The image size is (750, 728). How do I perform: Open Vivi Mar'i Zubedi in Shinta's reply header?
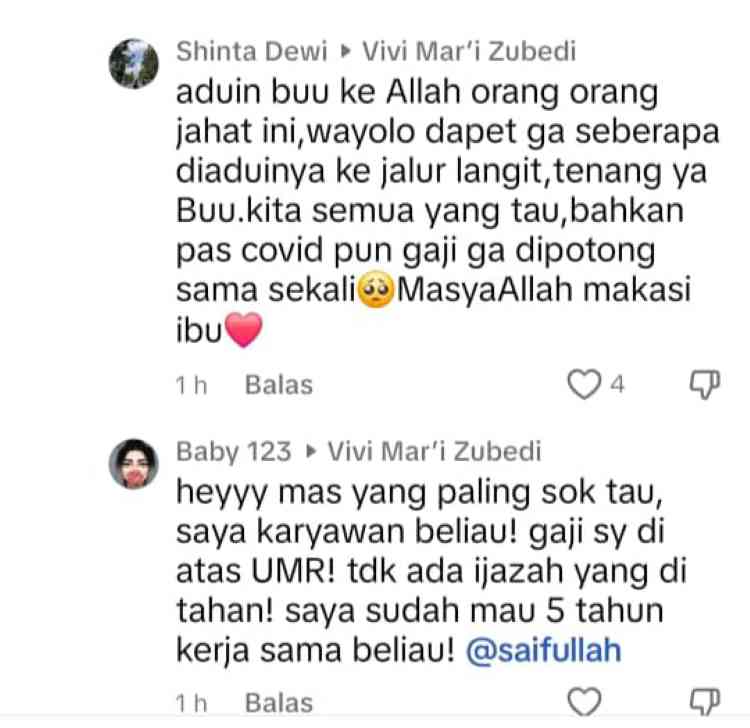pyautogui.click(x=469, y=51)
